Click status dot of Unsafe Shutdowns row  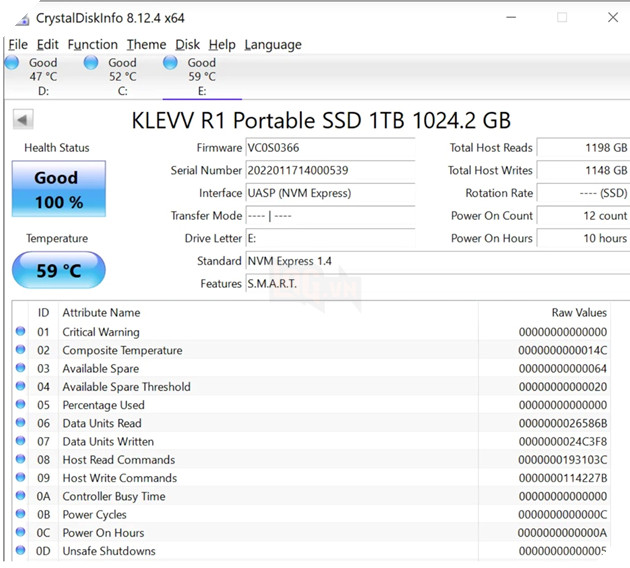[20, 550]
